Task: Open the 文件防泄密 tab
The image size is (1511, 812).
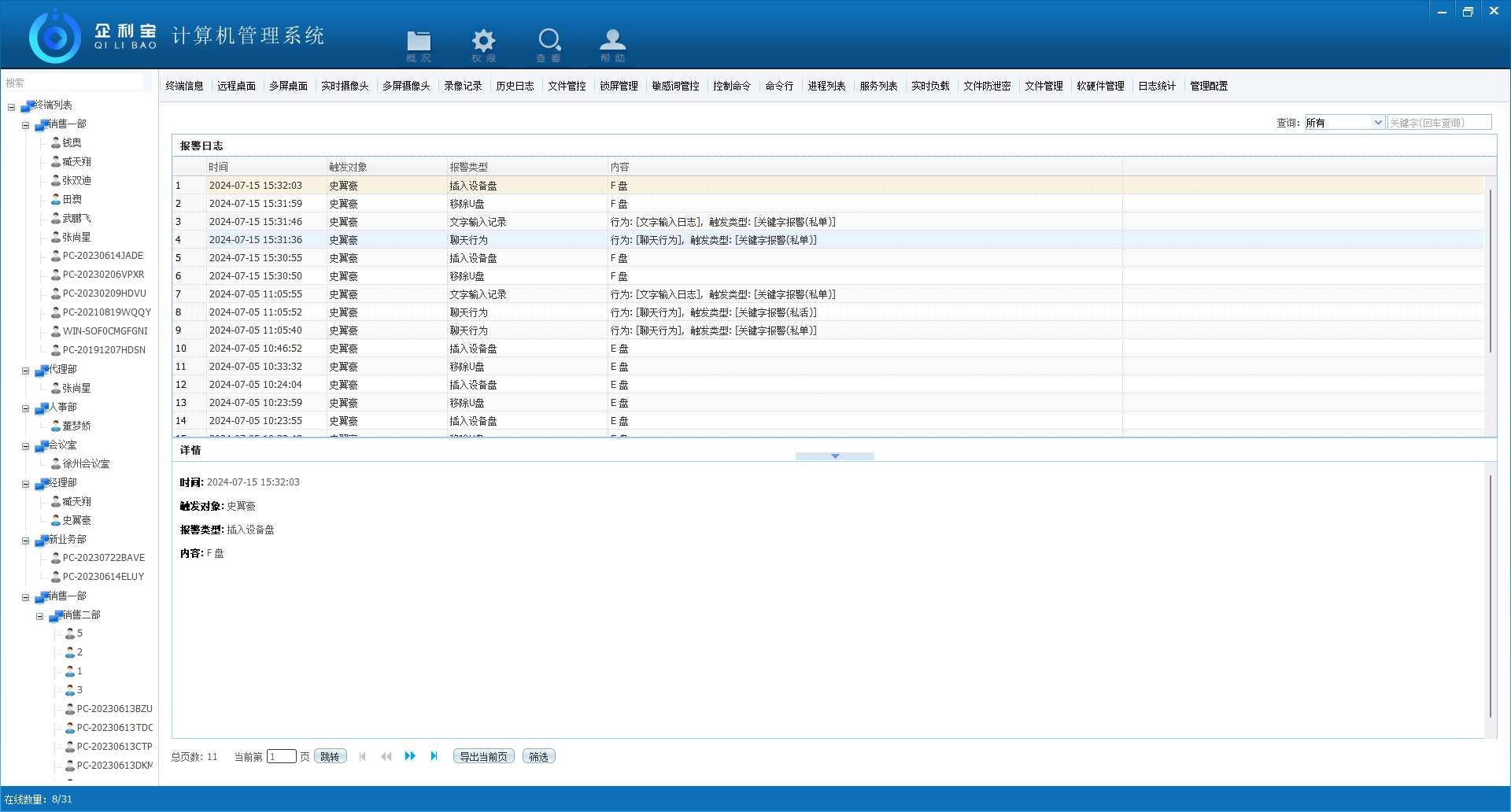Action: 987,86
